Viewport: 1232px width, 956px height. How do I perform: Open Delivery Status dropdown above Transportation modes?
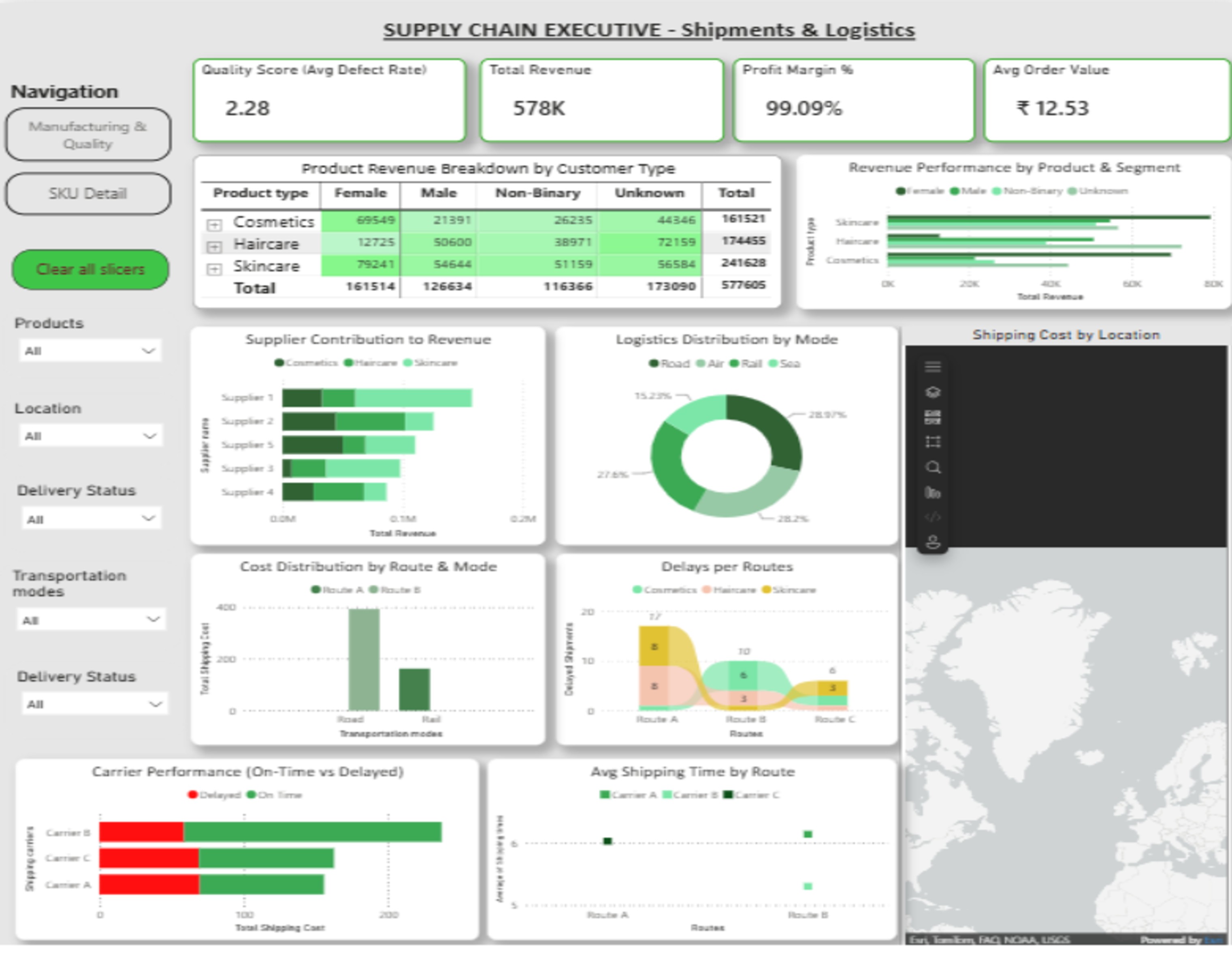92,519
